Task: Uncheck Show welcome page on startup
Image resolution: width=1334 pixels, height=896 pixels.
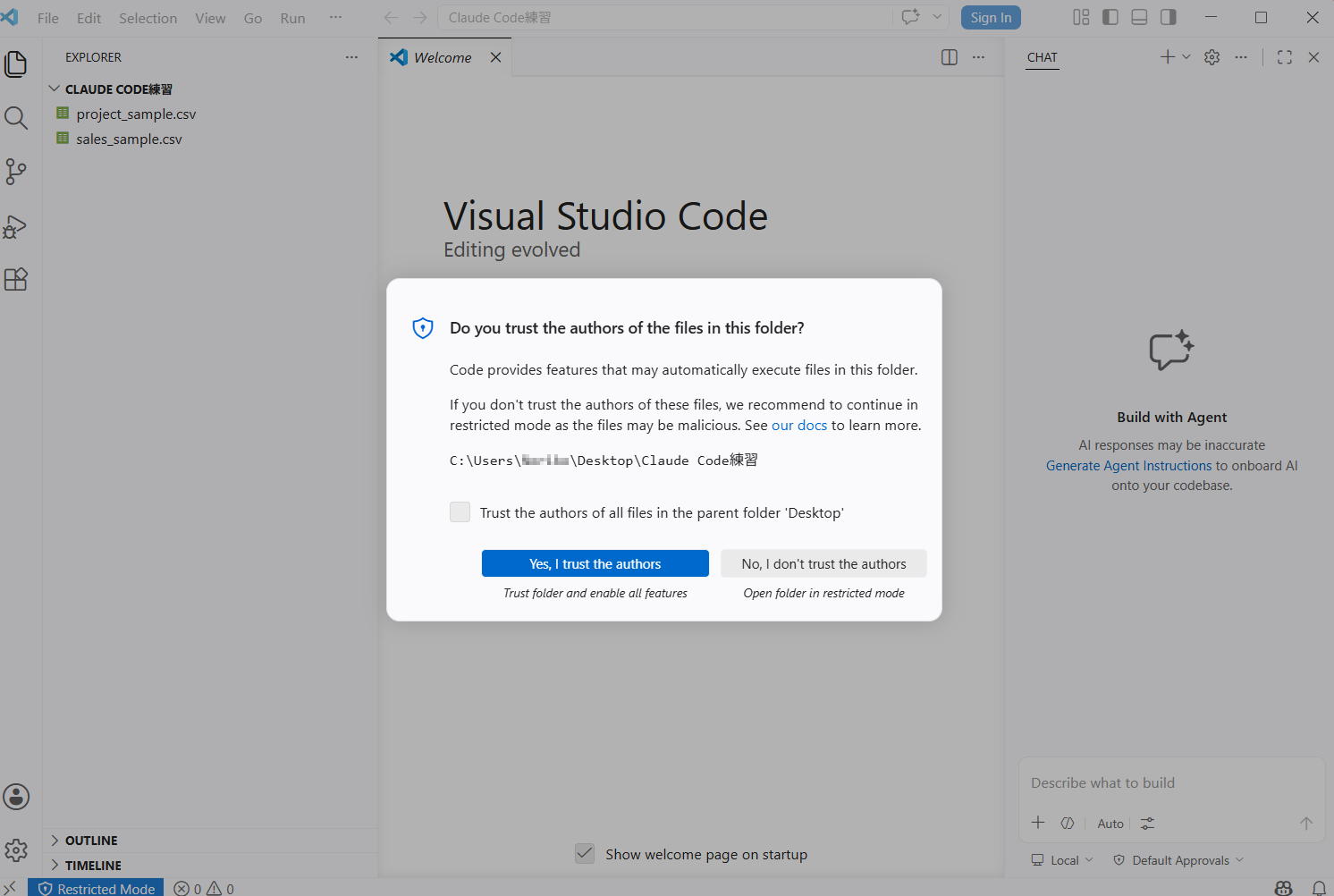Action: (x=585, y=854)
